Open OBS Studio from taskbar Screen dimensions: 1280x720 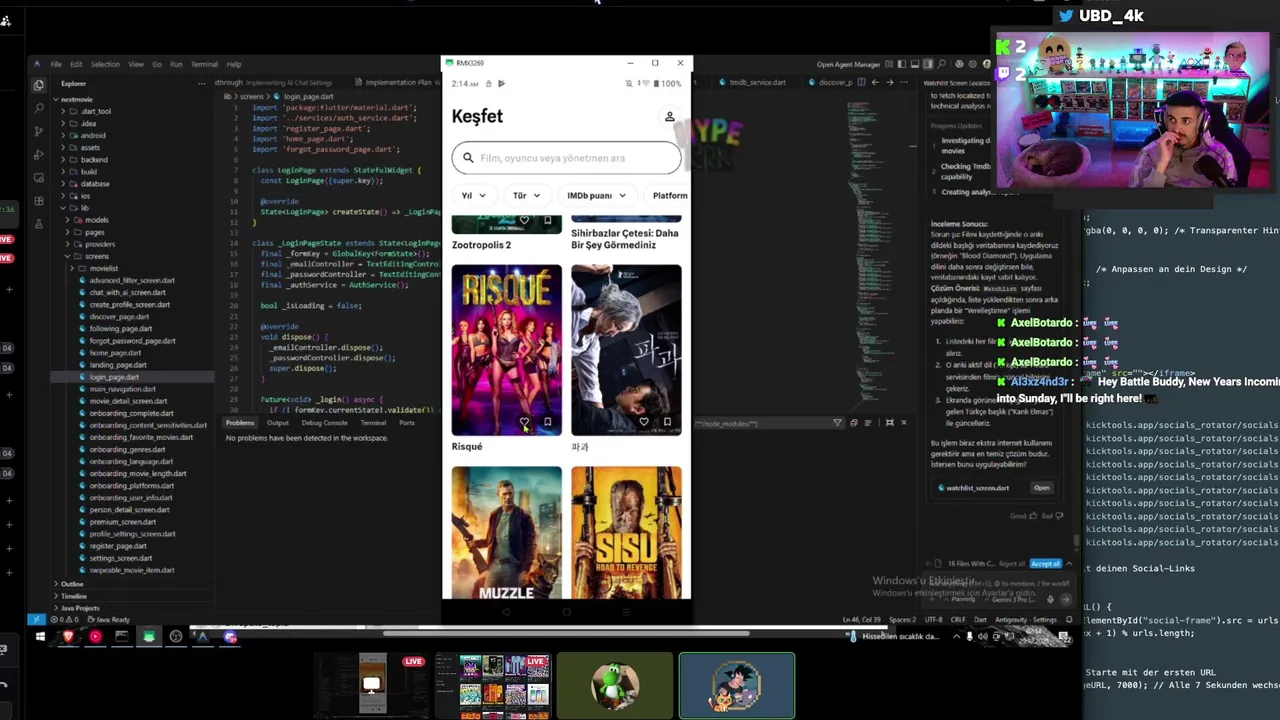(176, 636)
